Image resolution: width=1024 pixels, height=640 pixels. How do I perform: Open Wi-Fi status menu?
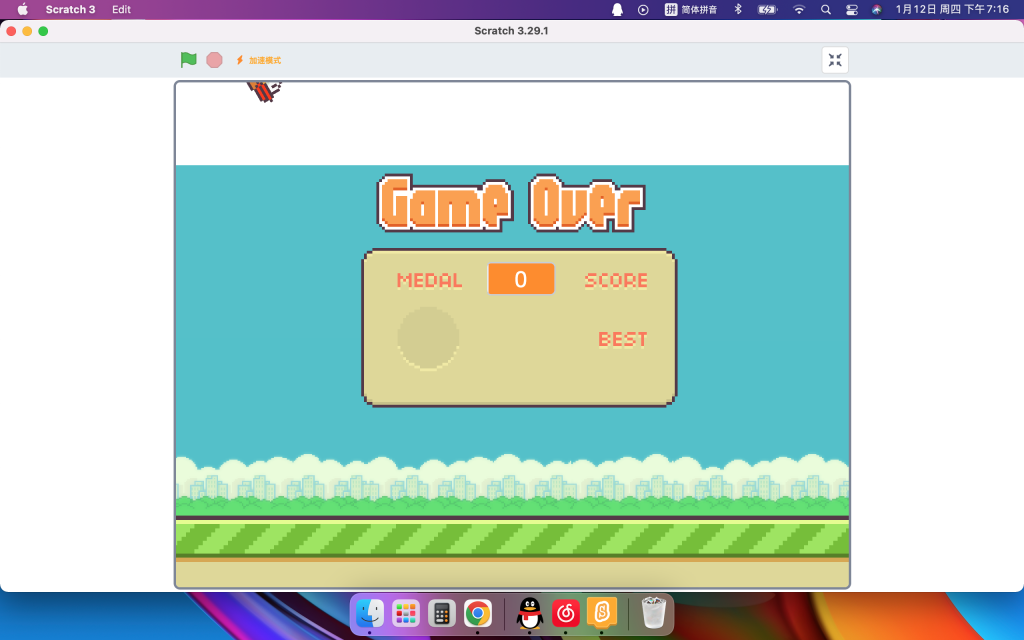799,9
